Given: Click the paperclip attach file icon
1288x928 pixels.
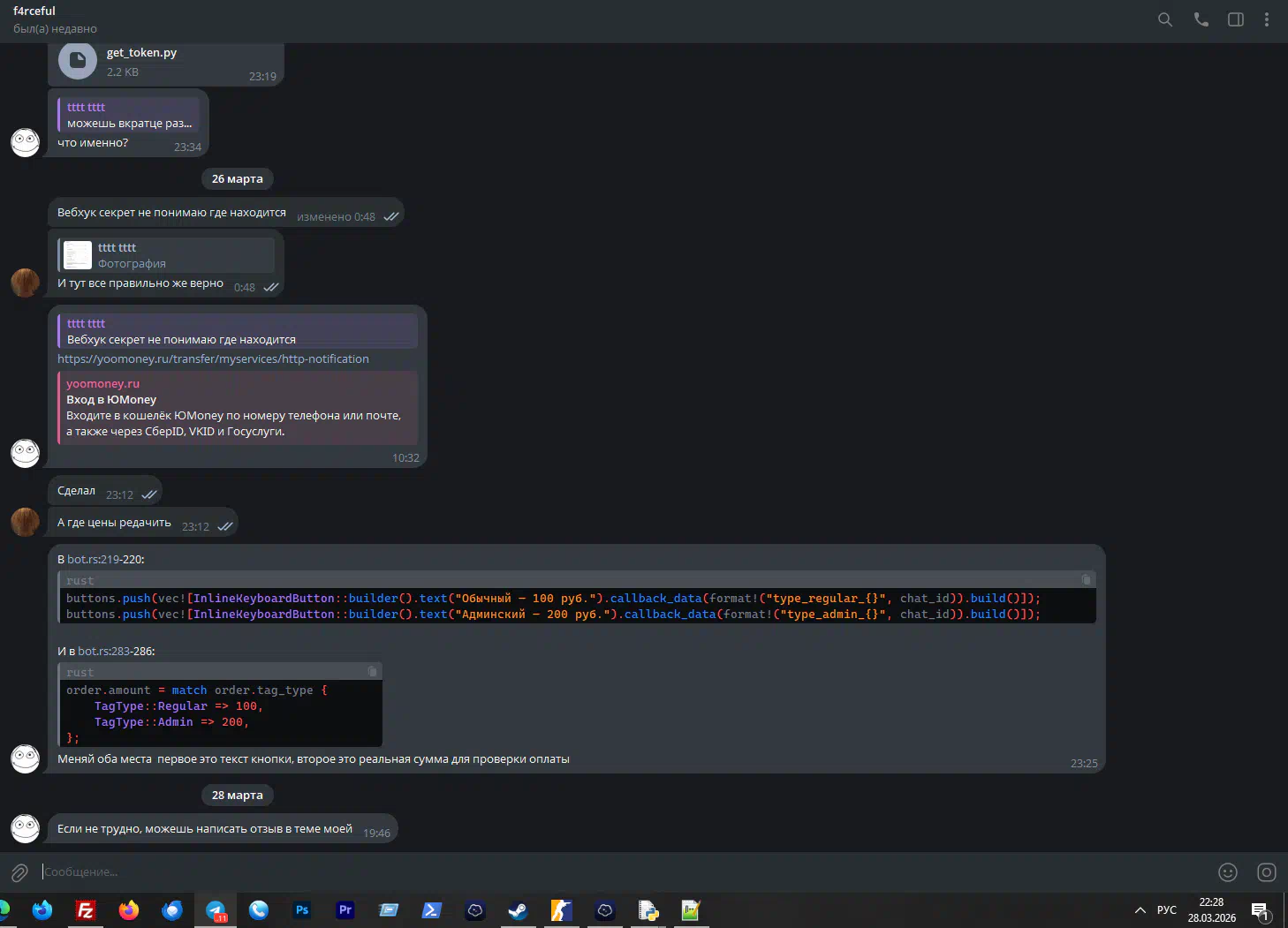Looking at the screenshot, I should tap(19, 872).
